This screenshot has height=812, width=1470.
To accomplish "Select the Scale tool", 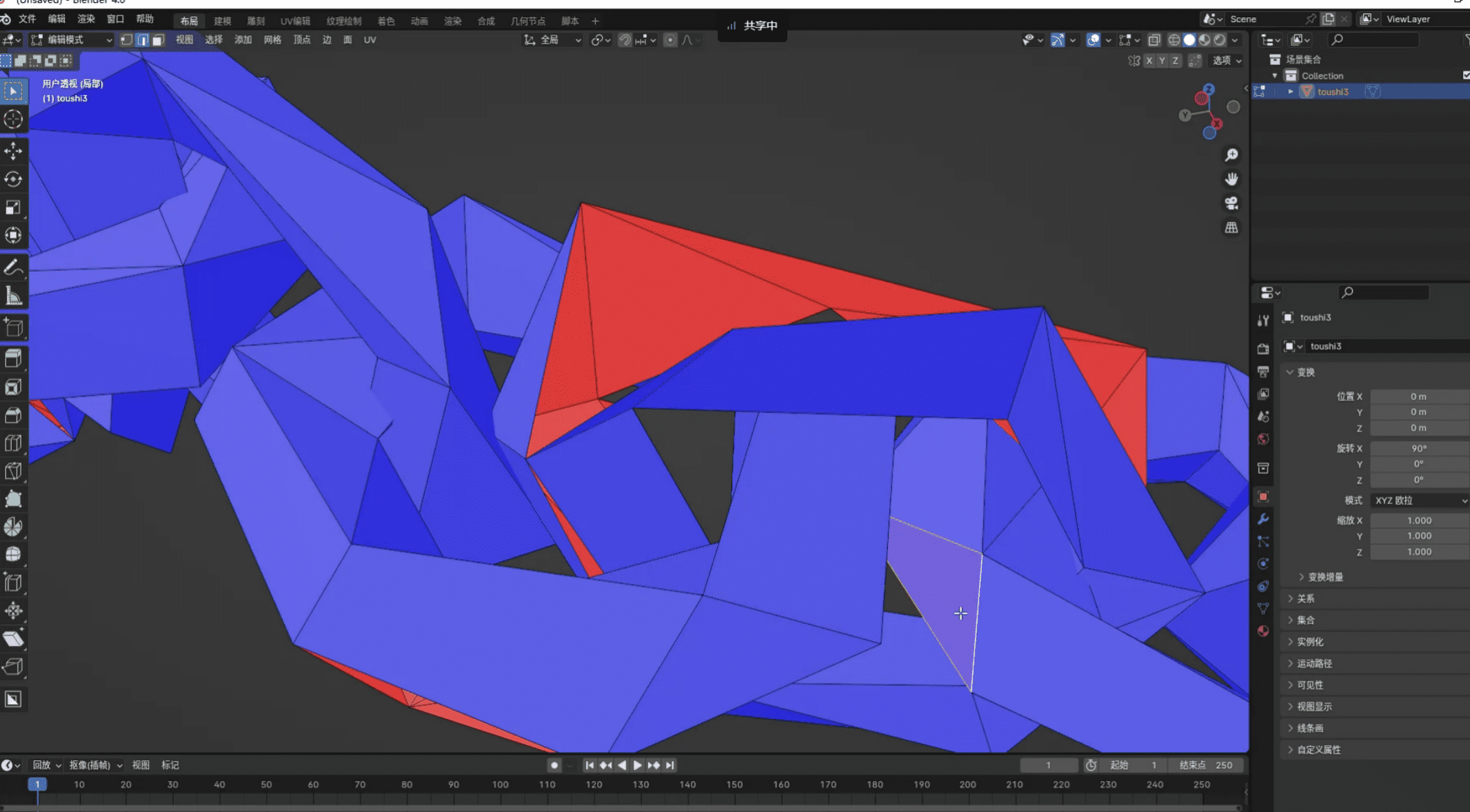I will pyautogui.click(x=13, y=207).
